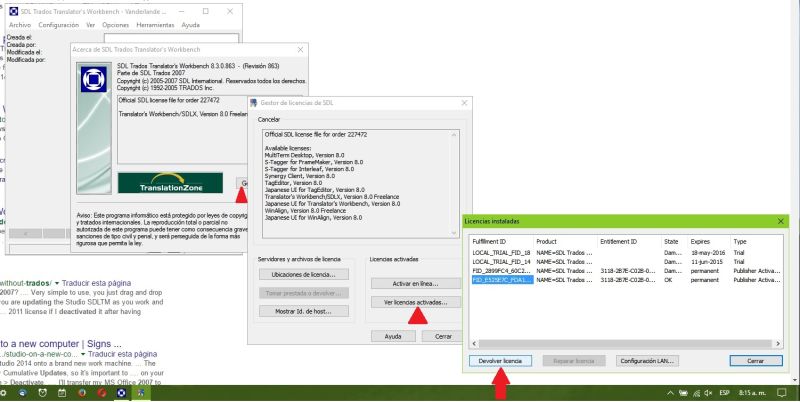Open the calendar app on the taskbar
The height and width of the screenshot is (402, 800).
click(62, 393)
